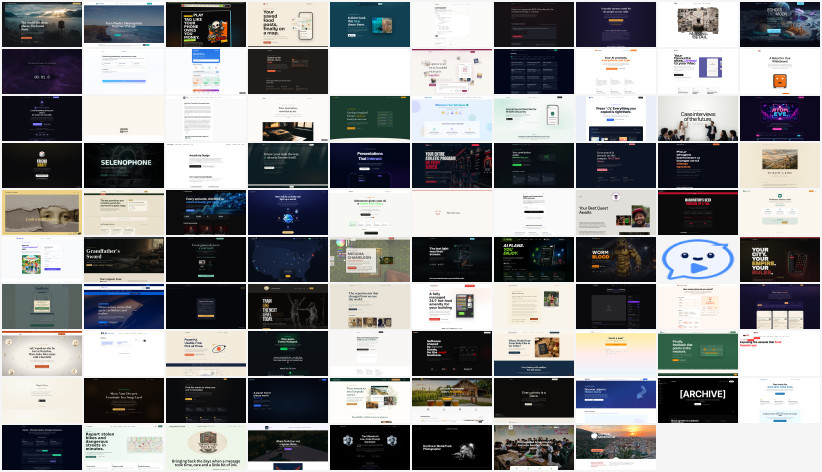Viewport: 822px width, 472px height.
Task: Select the Grandfather's Sword thumbnail
Action: (x=124, y=260)
